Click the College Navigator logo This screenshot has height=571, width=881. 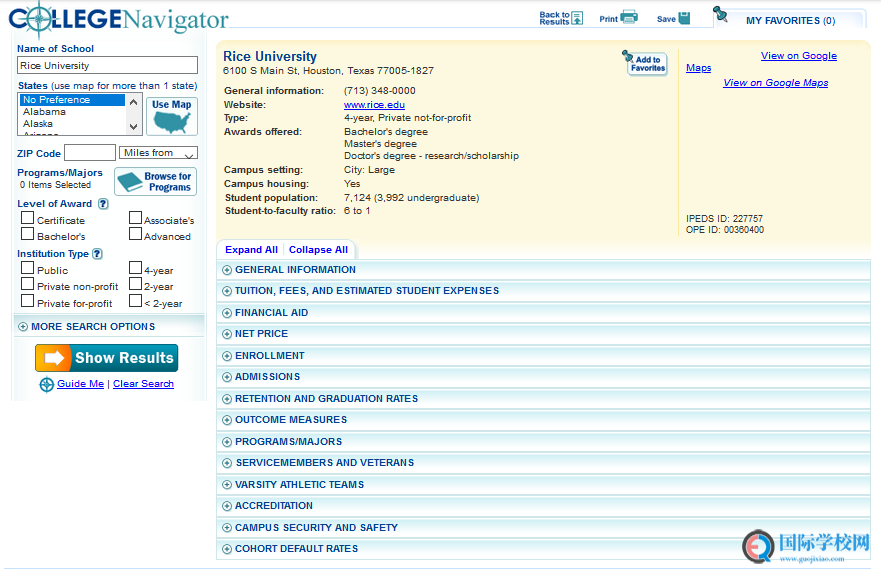pyautogui.click(x=119, y=19)
